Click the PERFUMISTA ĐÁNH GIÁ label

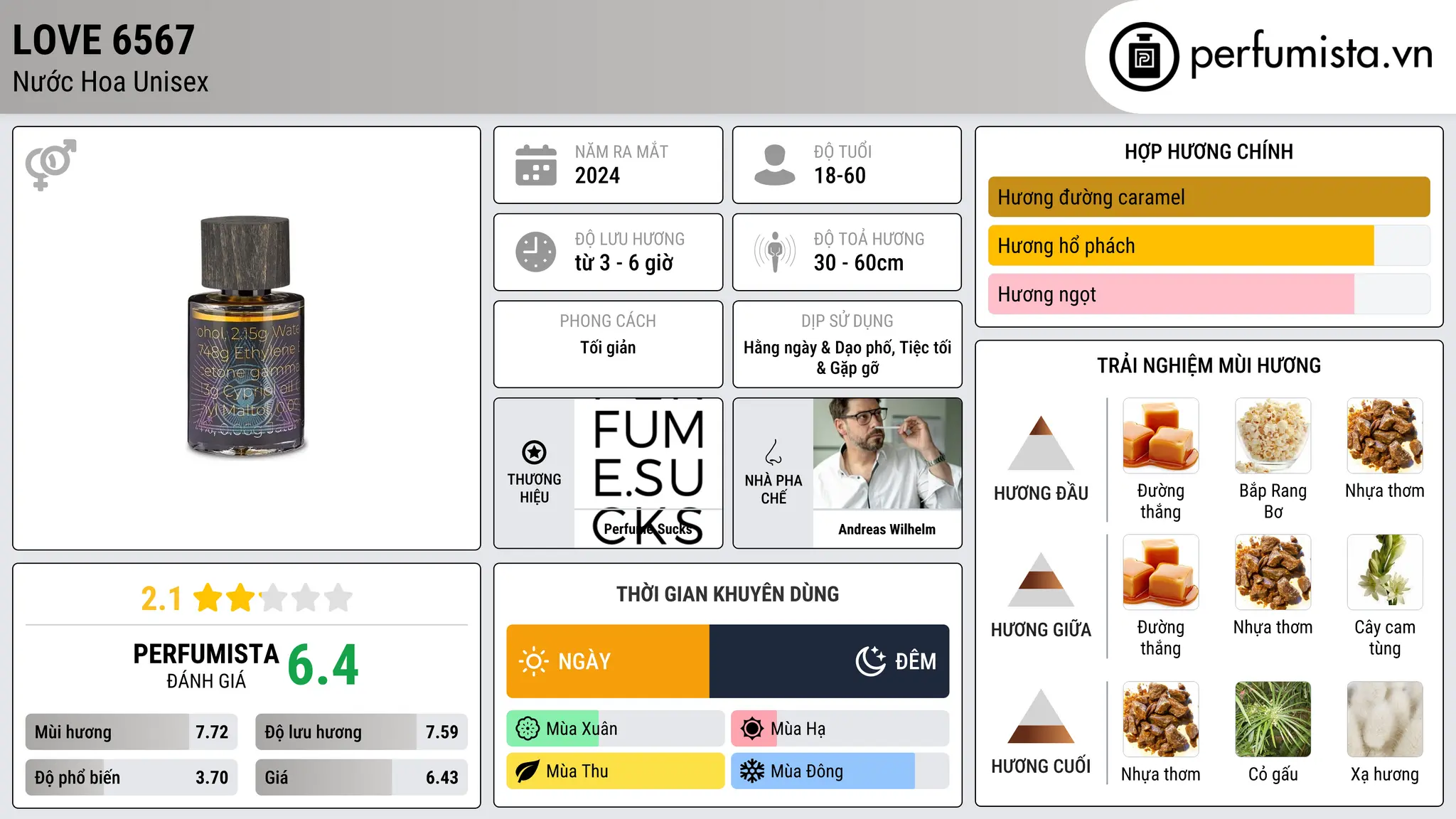coord(206,665)
